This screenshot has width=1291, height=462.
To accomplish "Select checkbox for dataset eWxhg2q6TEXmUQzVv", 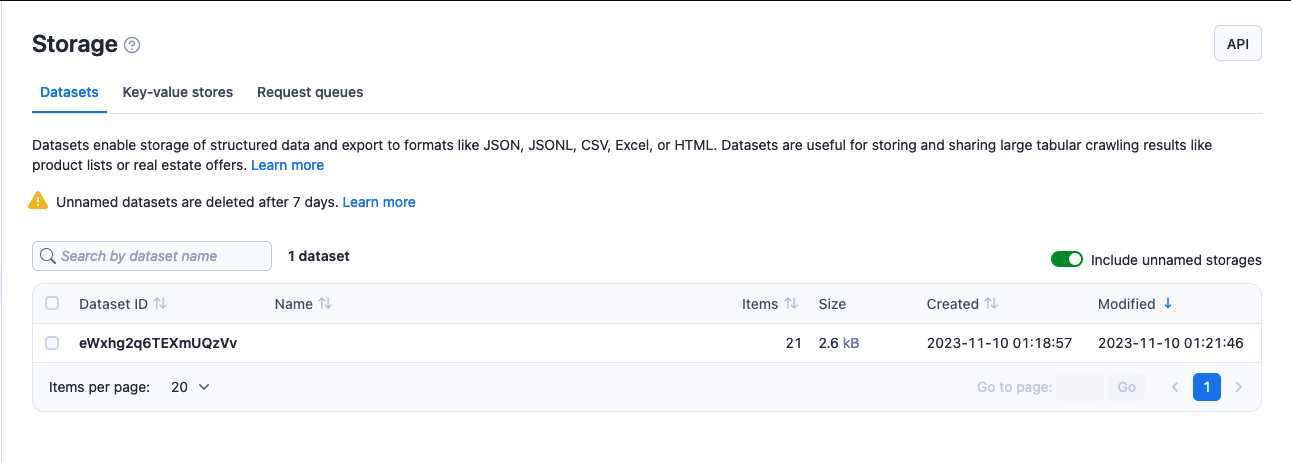I will [52, 343].
